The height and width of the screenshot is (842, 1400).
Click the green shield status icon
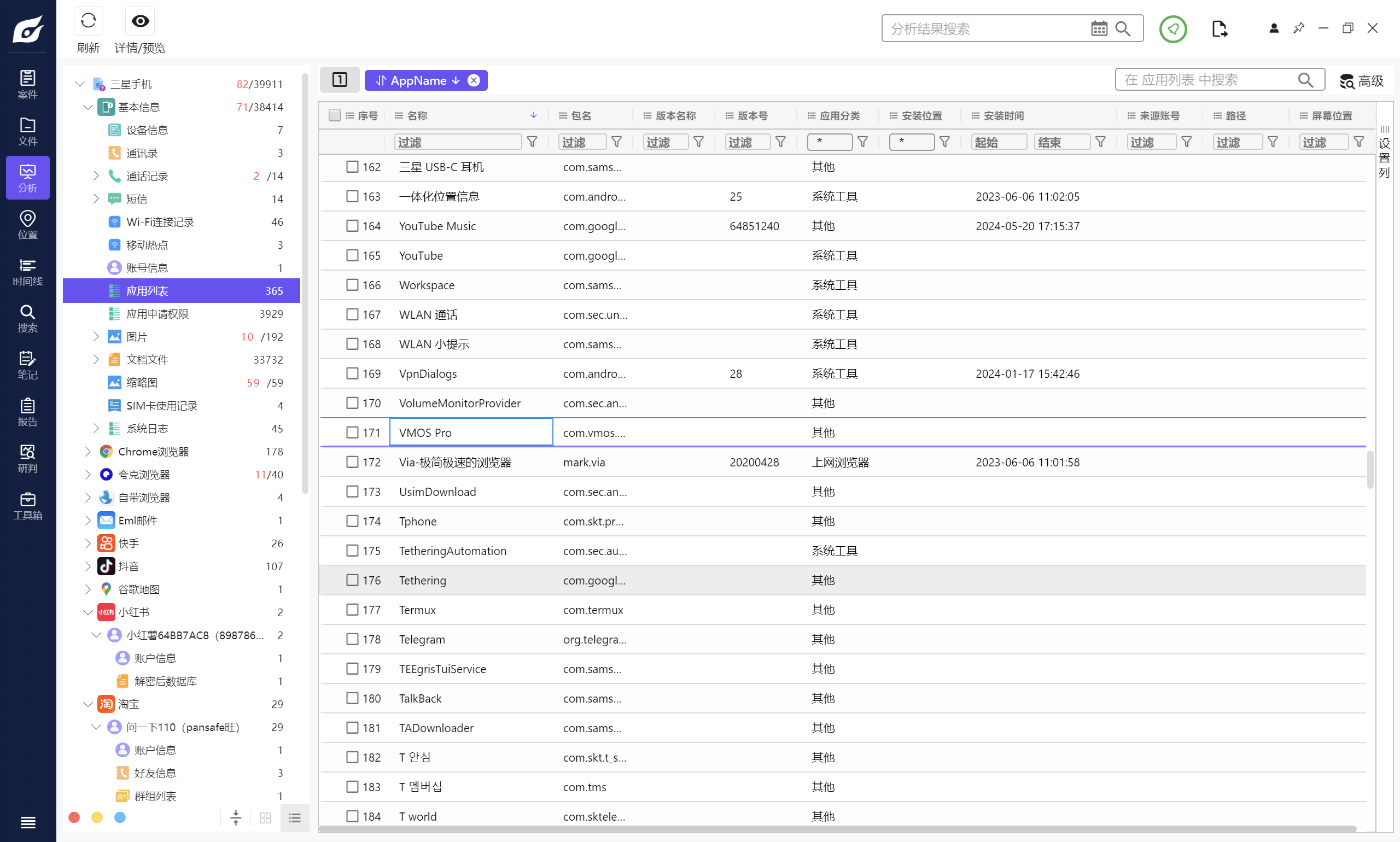1173,28
